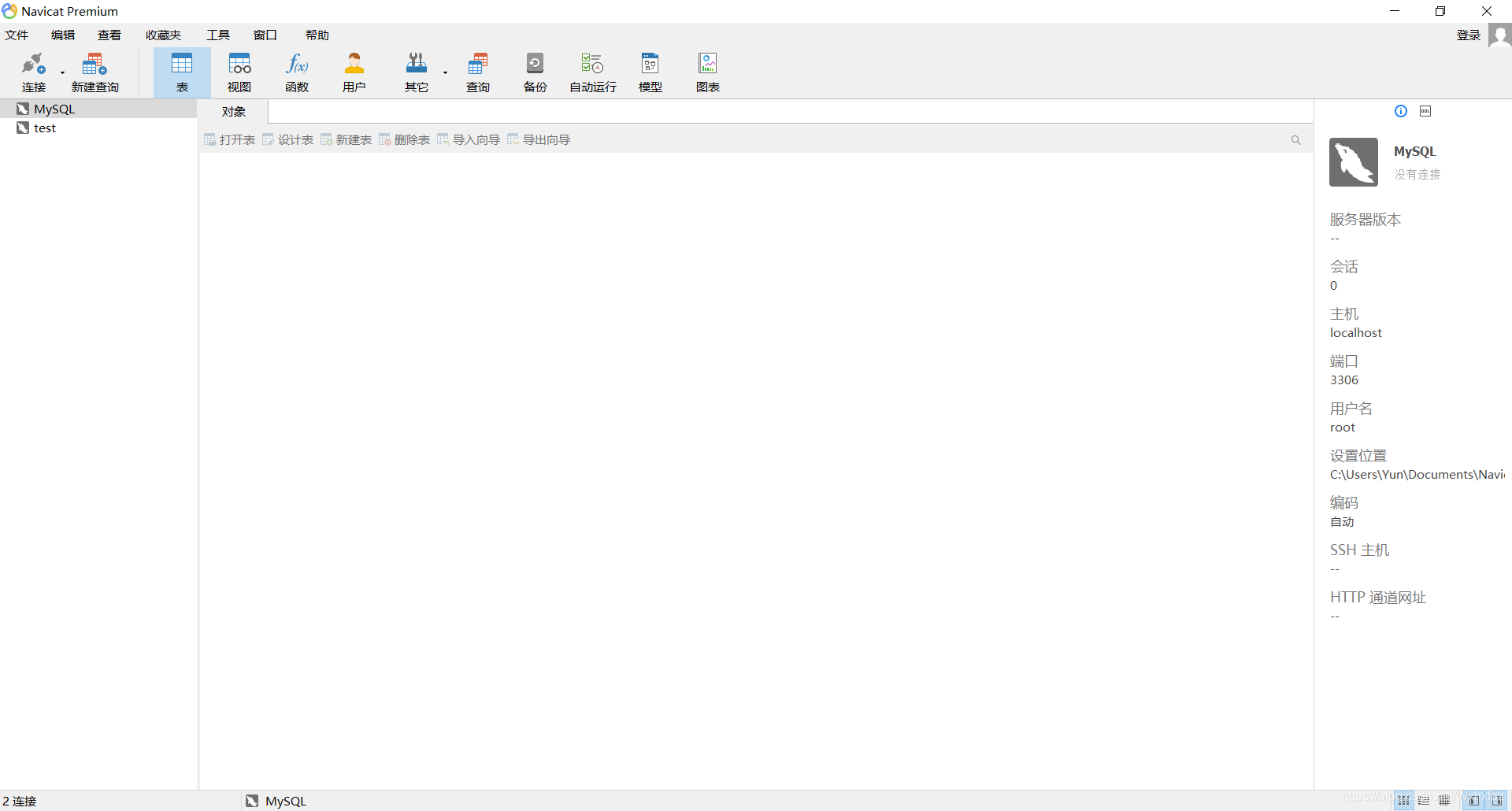Click the 3306 port value
This screenshot has width=1512, height=811.
[1344, 380]
